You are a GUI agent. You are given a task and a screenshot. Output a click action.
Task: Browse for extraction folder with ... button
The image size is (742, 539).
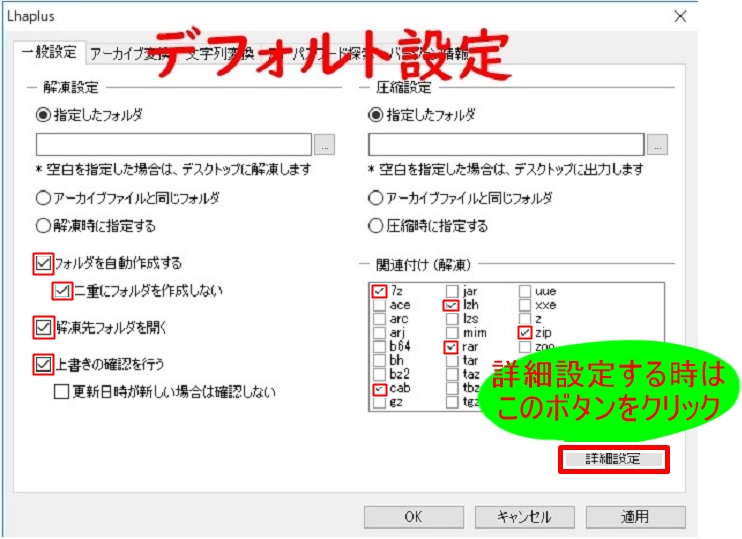325,145
